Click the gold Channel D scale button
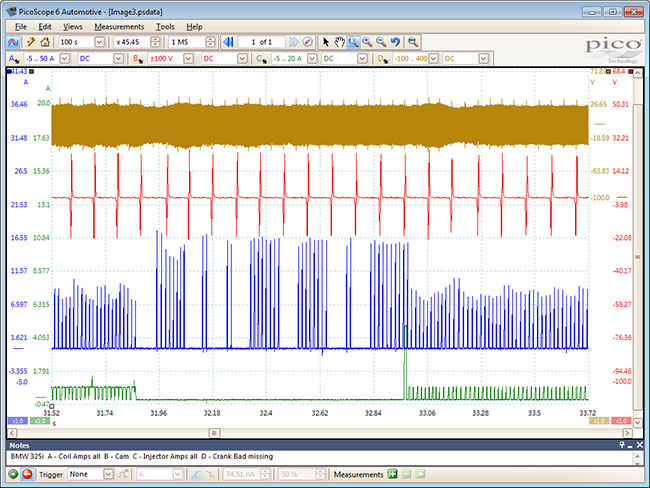The width and height of the screenshot is (650, 488). pos(599,421)
